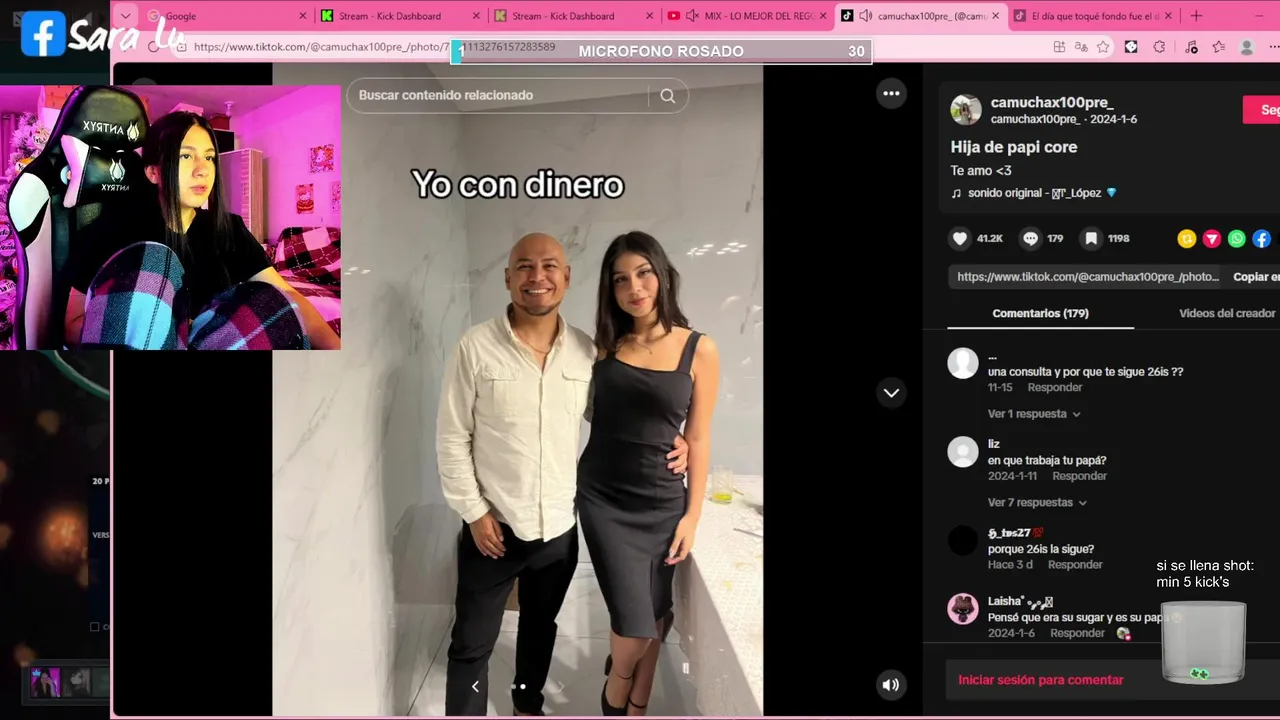Click the like count 41.2K
The image size is (1280, 720).
click(990, 238)
